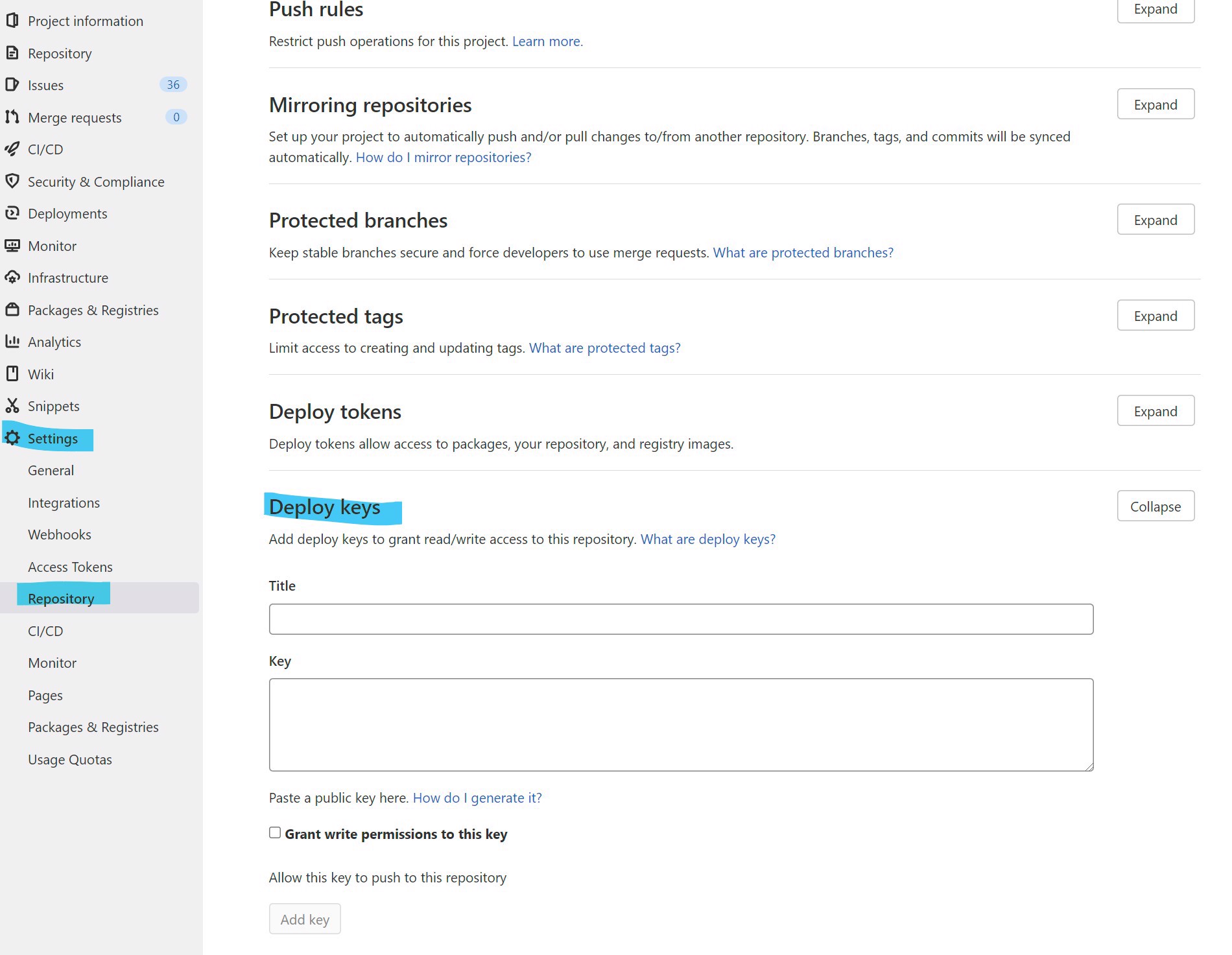Image resolution: width=1232 pixels, height=955 pixels.
Task: Click the Repository file icon at sidebar top
Action: pos(12,53)
